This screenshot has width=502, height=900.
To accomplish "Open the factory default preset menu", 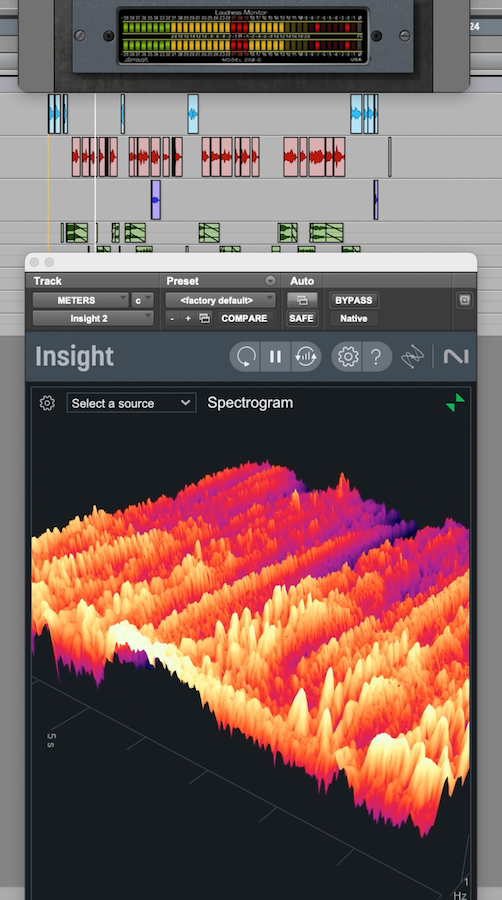I will (220, 300).
